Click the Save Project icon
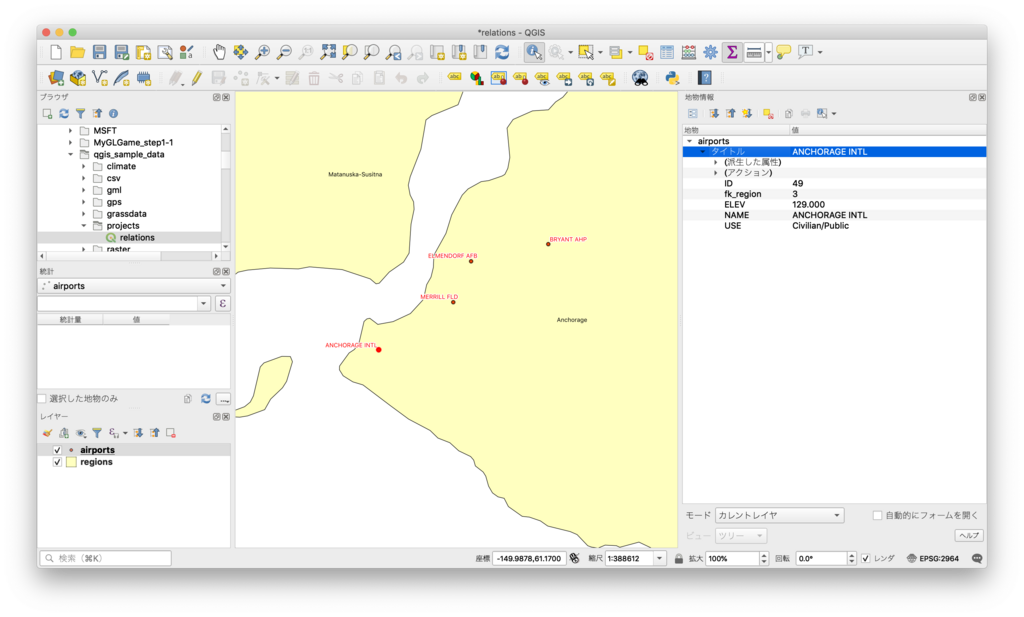The height and width of the screenshot is (617, 1024). [100, 52]
